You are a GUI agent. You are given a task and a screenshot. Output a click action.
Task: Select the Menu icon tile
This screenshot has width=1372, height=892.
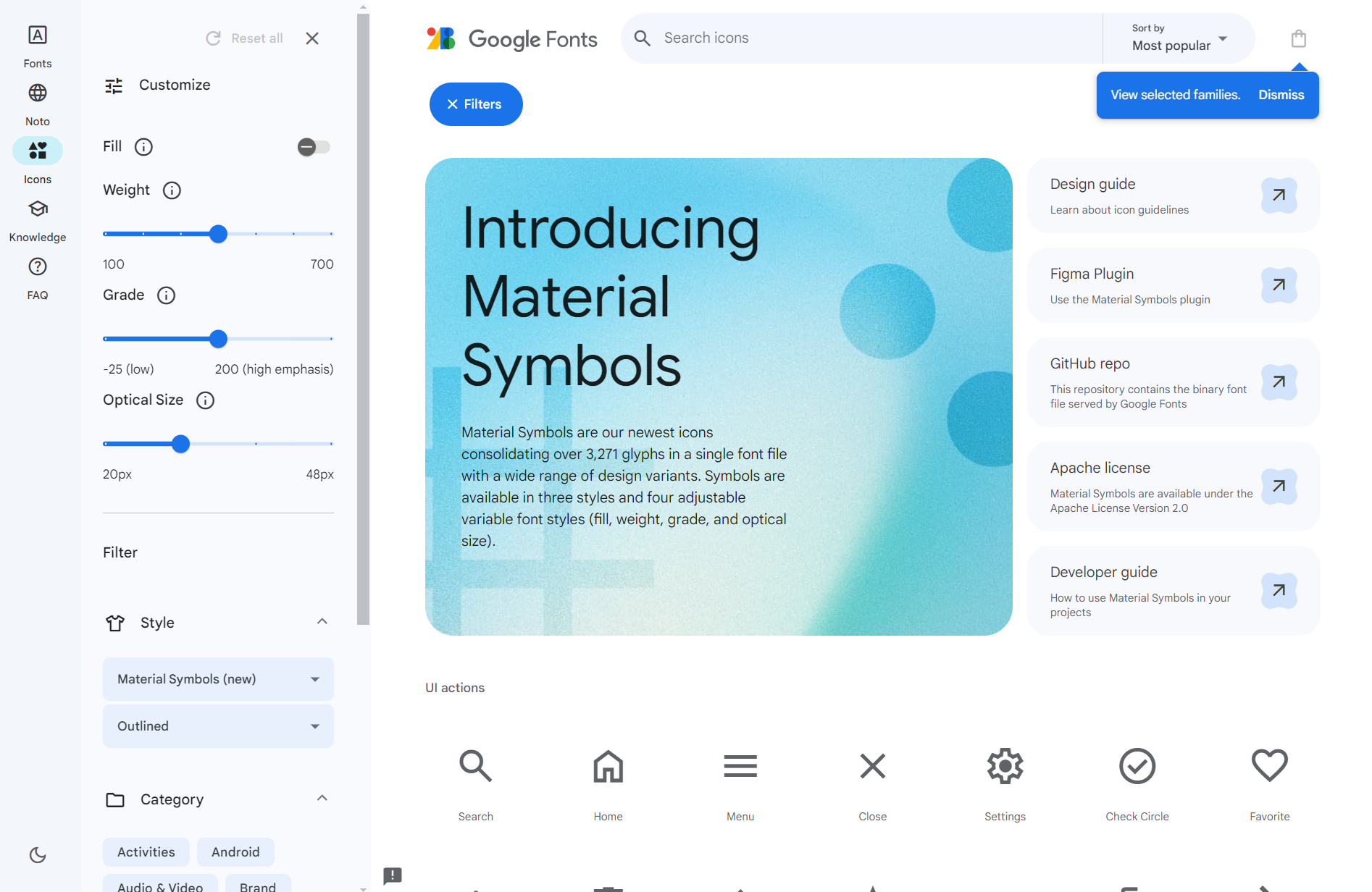(x=740, y=784)
